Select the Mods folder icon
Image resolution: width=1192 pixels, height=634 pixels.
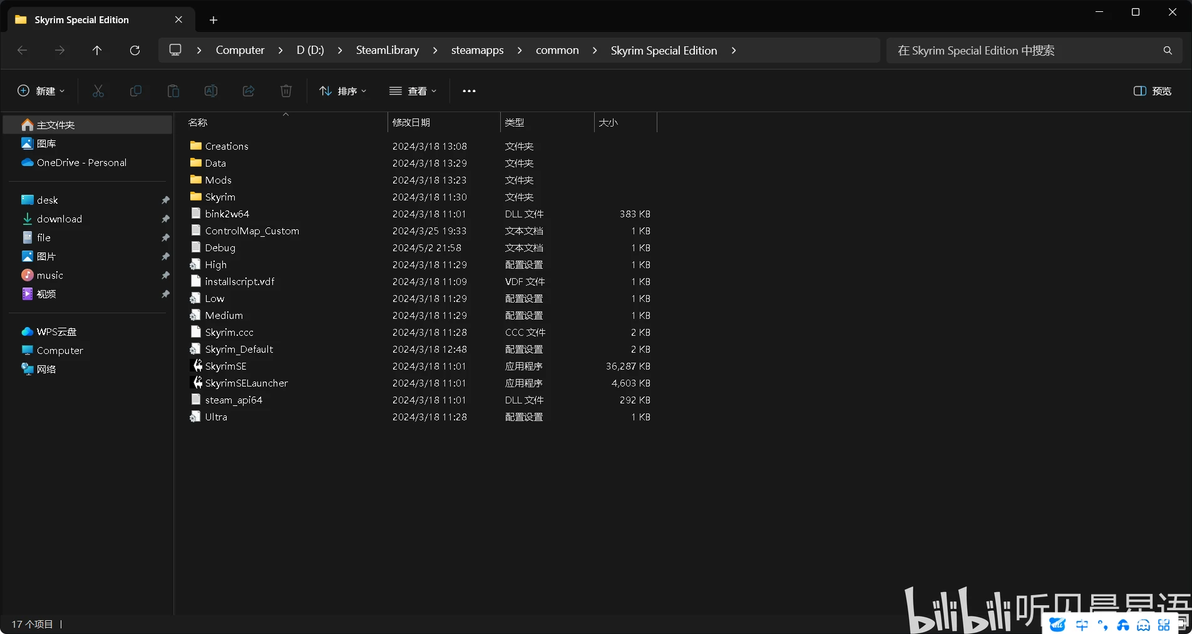point(196,179)
